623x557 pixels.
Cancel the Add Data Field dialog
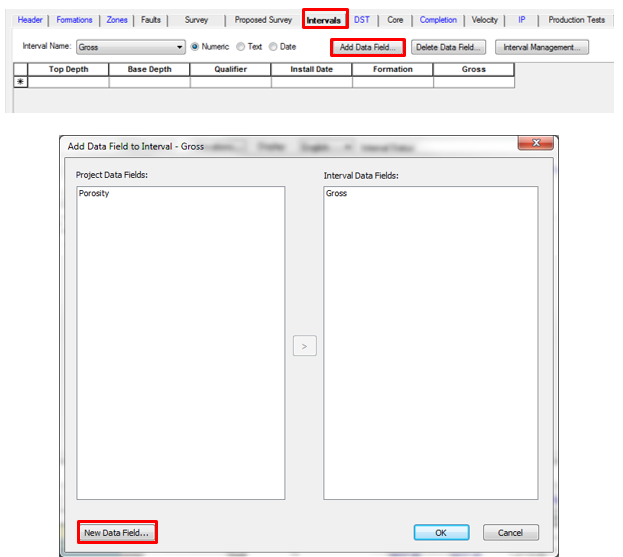tap(511, 533)
